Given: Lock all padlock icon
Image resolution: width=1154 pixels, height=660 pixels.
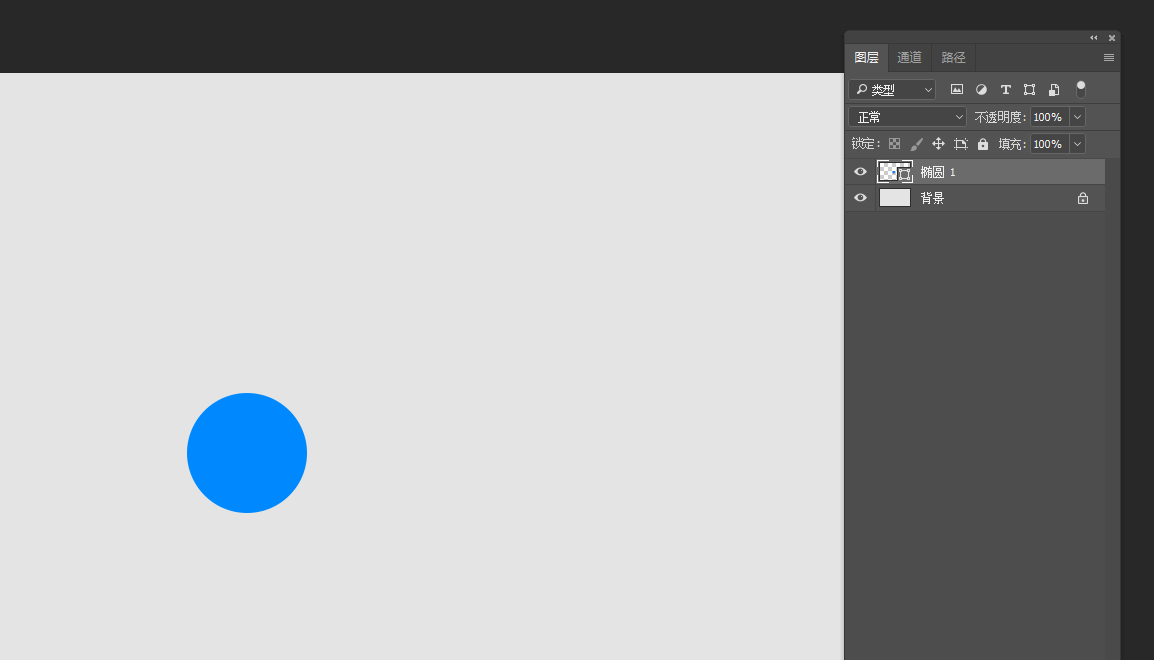Looking at the screenshot, I should (x=983, y=144).
